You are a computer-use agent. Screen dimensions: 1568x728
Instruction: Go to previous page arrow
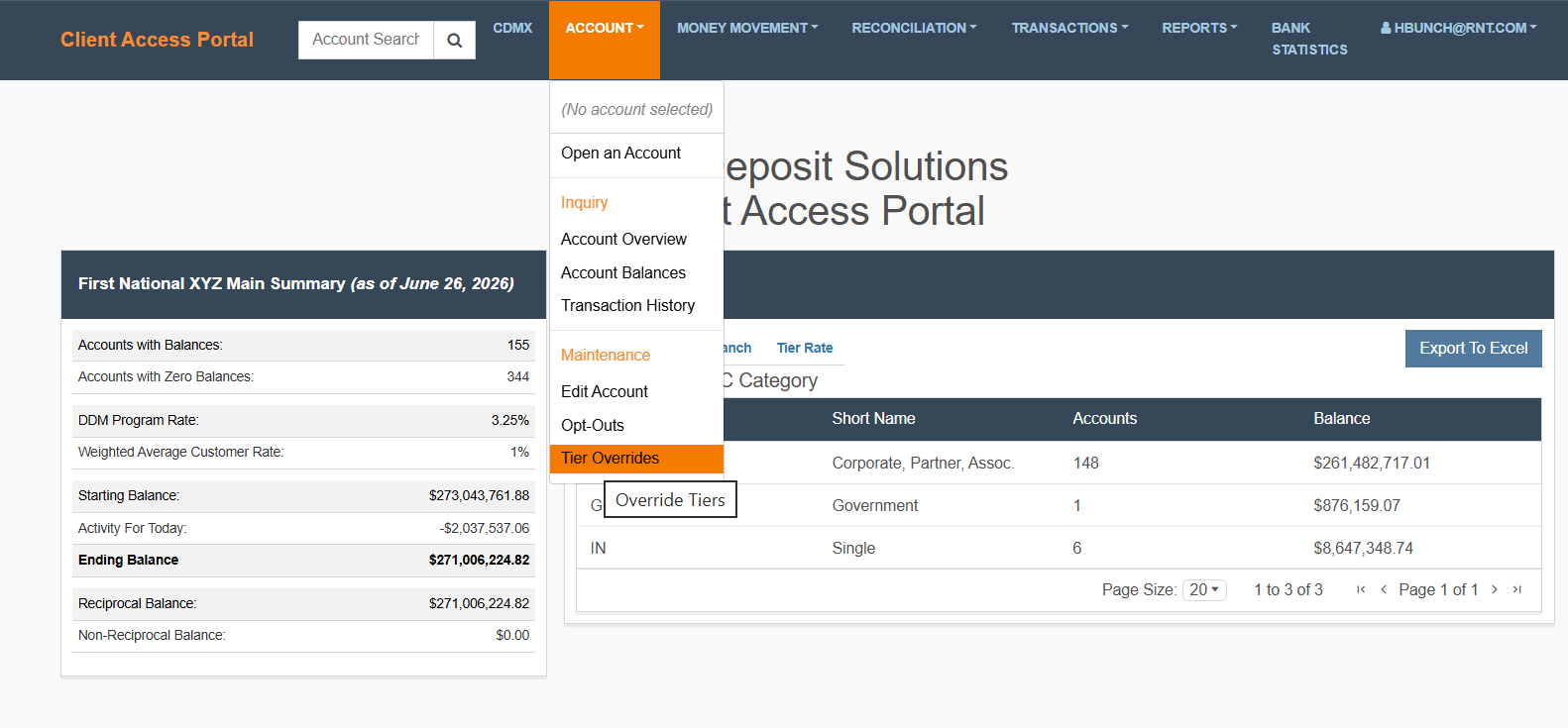coord(1384,589)
